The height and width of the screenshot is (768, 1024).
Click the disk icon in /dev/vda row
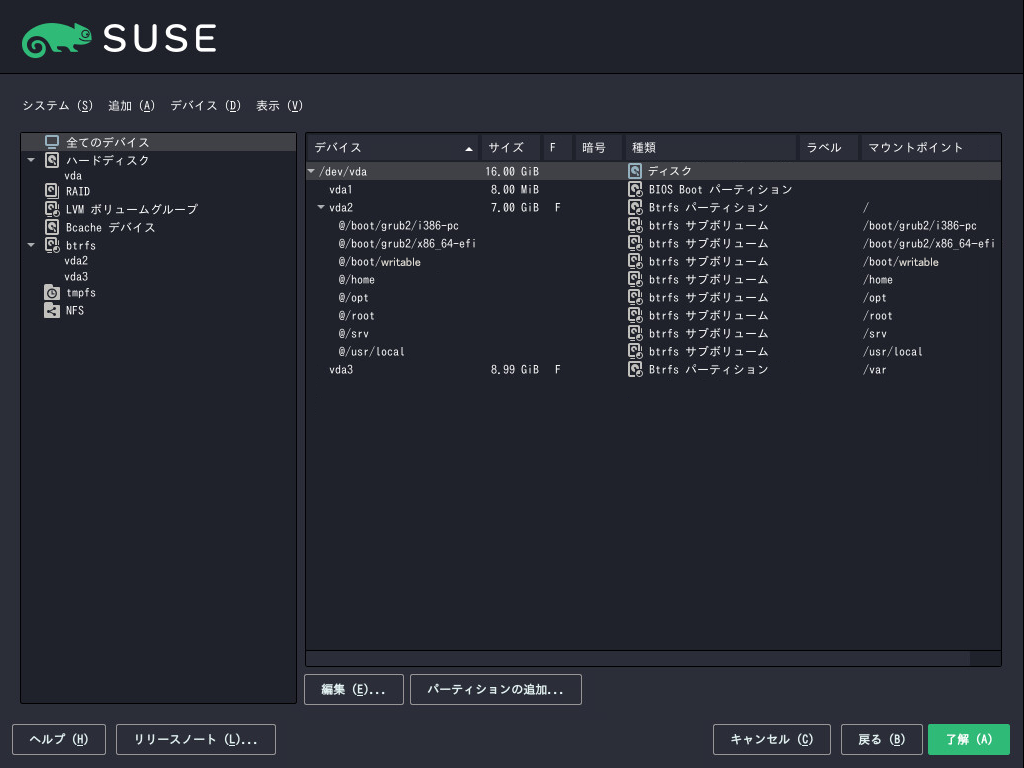pyautogui.click(x=634, y=171)
